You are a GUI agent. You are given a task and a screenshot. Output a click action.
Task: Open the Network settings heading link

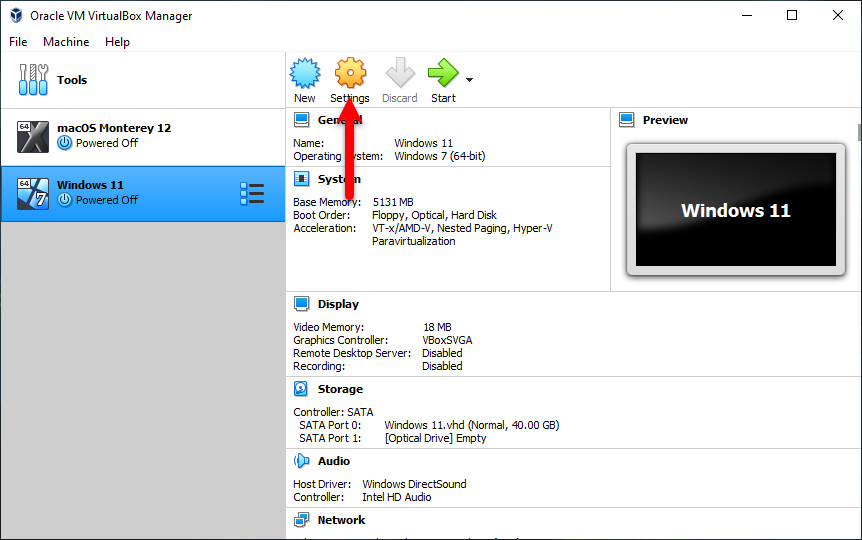[x=341, y=520]
